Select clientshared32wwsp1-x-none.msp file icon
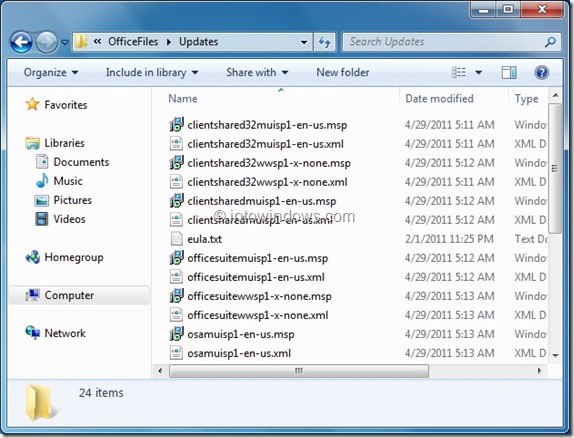 pos(176,163)
